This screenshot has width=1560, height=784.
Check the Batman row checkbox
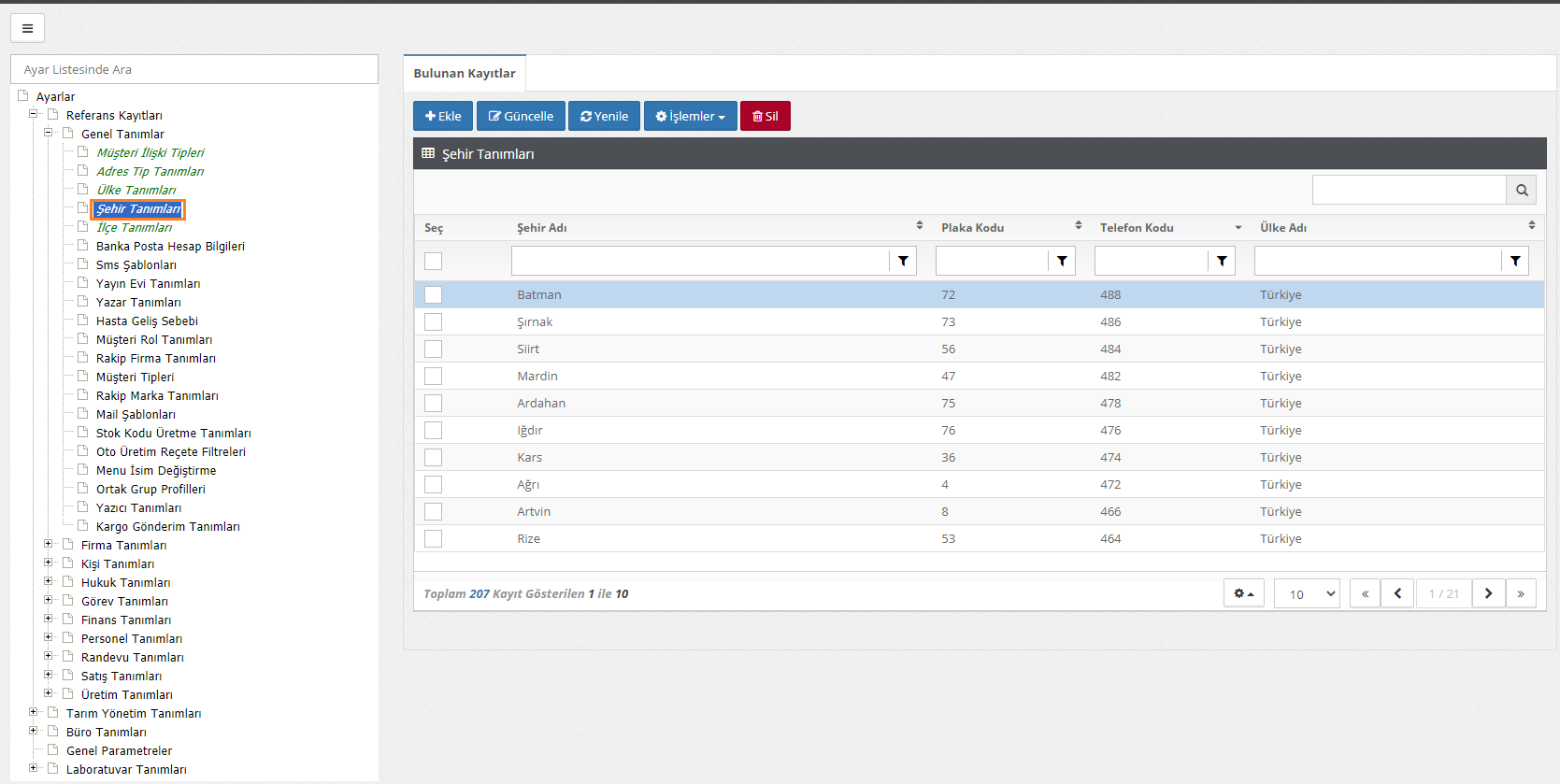(433, 294)
